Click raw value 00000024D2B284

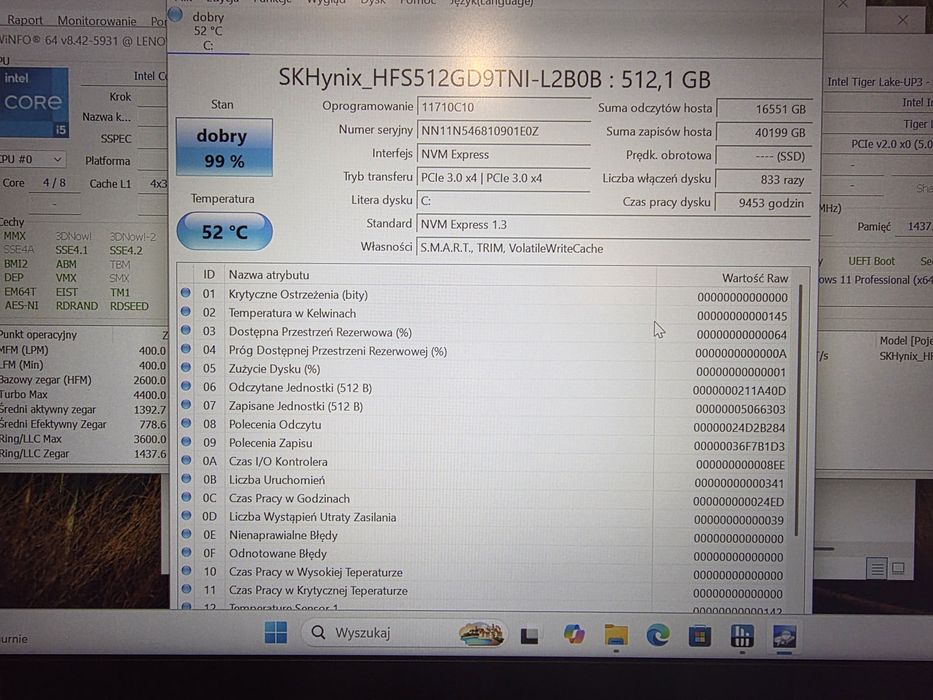coord(739,428)
